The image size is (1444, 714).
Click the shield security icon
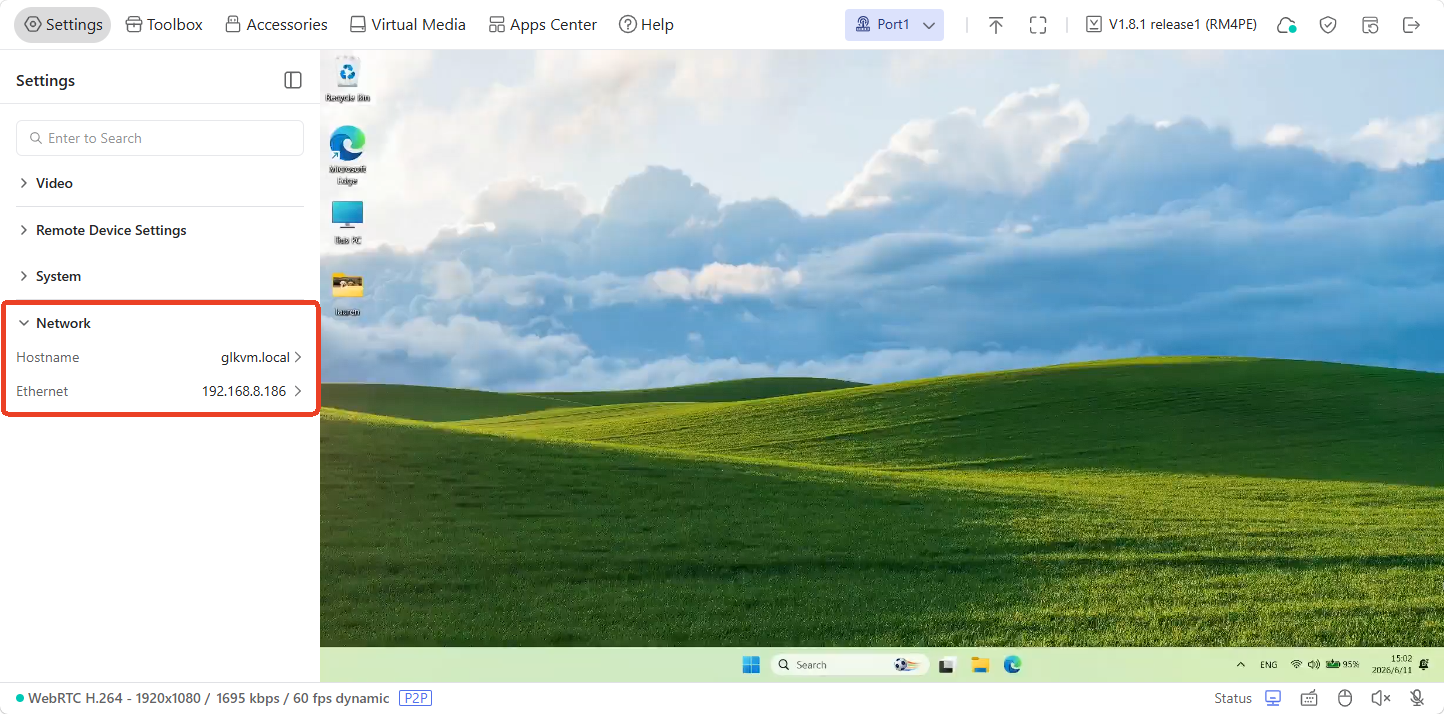(1328, 25)
